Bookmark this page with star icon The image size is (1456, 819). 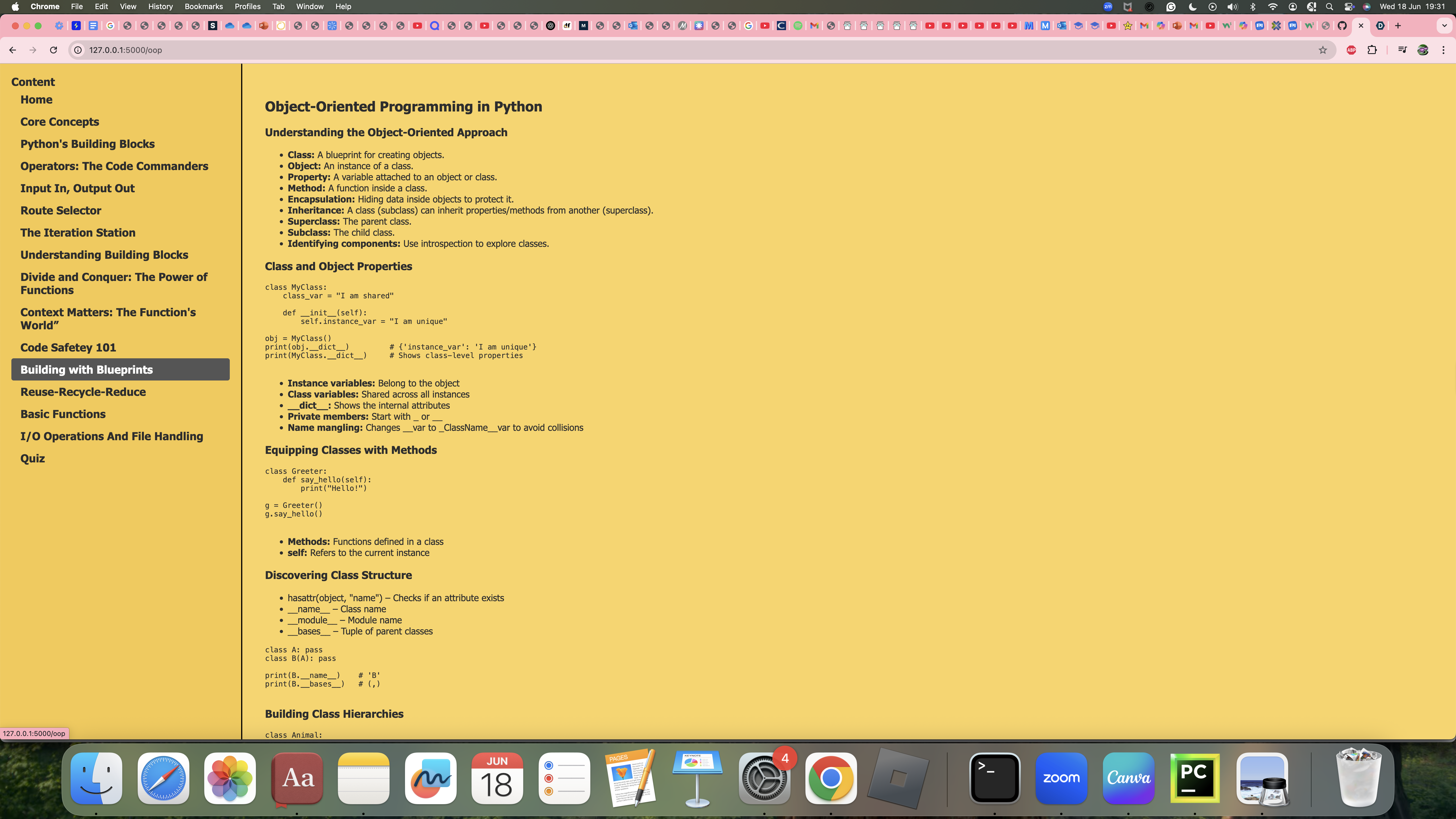click(1323, 50)
